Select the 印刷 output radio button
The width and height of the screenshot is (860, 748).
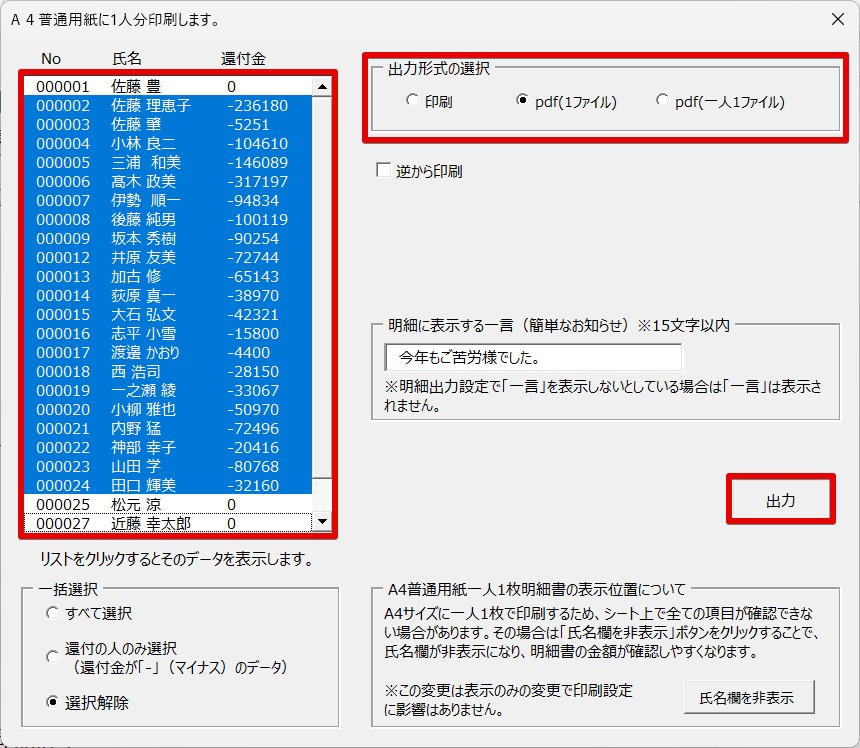[413, 101]
